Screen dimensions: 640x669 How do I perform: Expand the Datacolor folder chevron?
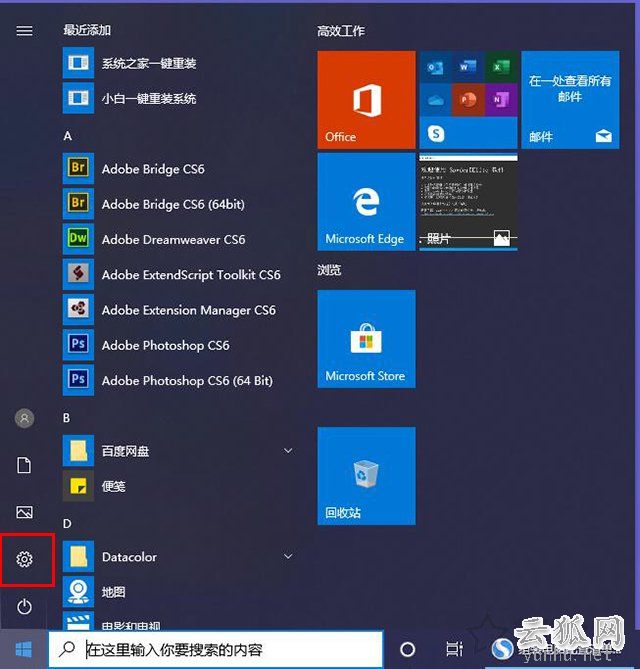pyautogui.click(x=288, y=556)
